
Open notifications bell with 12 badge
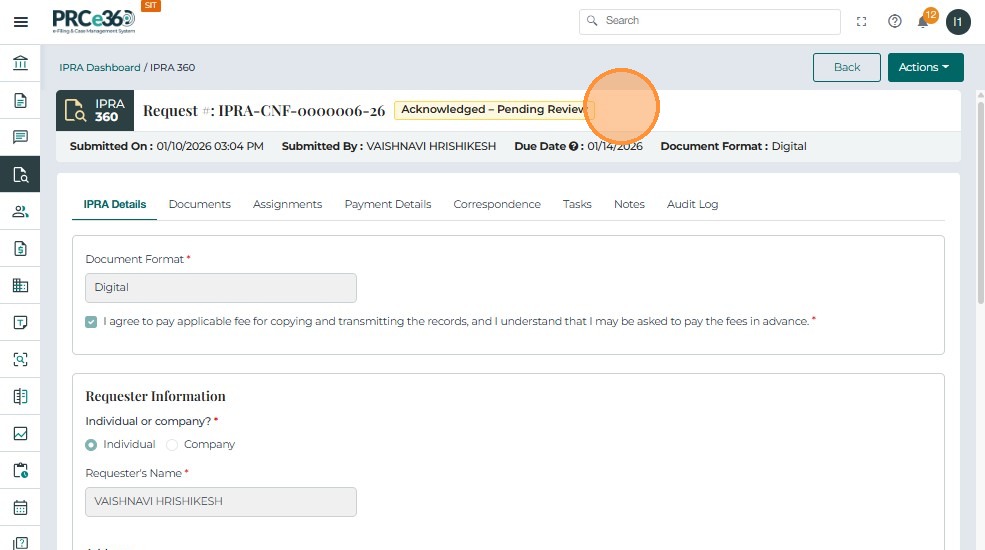coord(925,20)
